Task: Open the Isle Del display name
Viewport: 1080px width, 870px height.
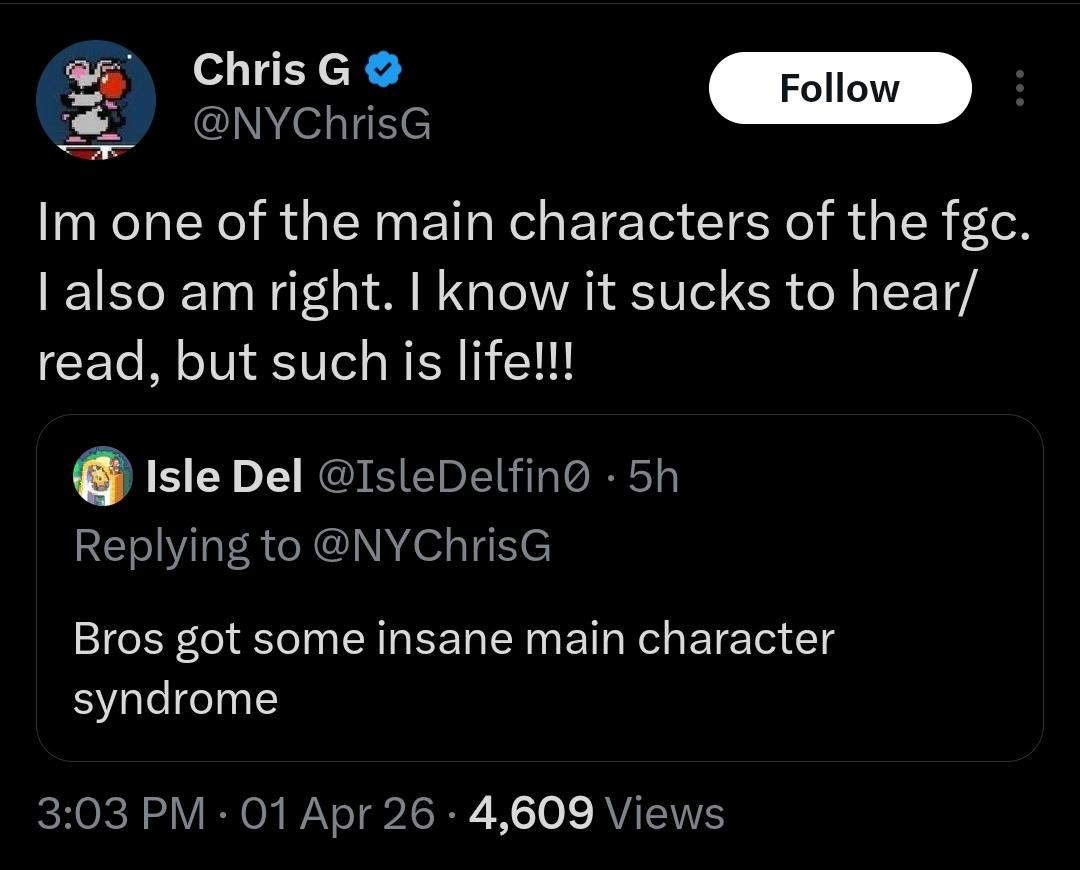Action: click(224, 476)
